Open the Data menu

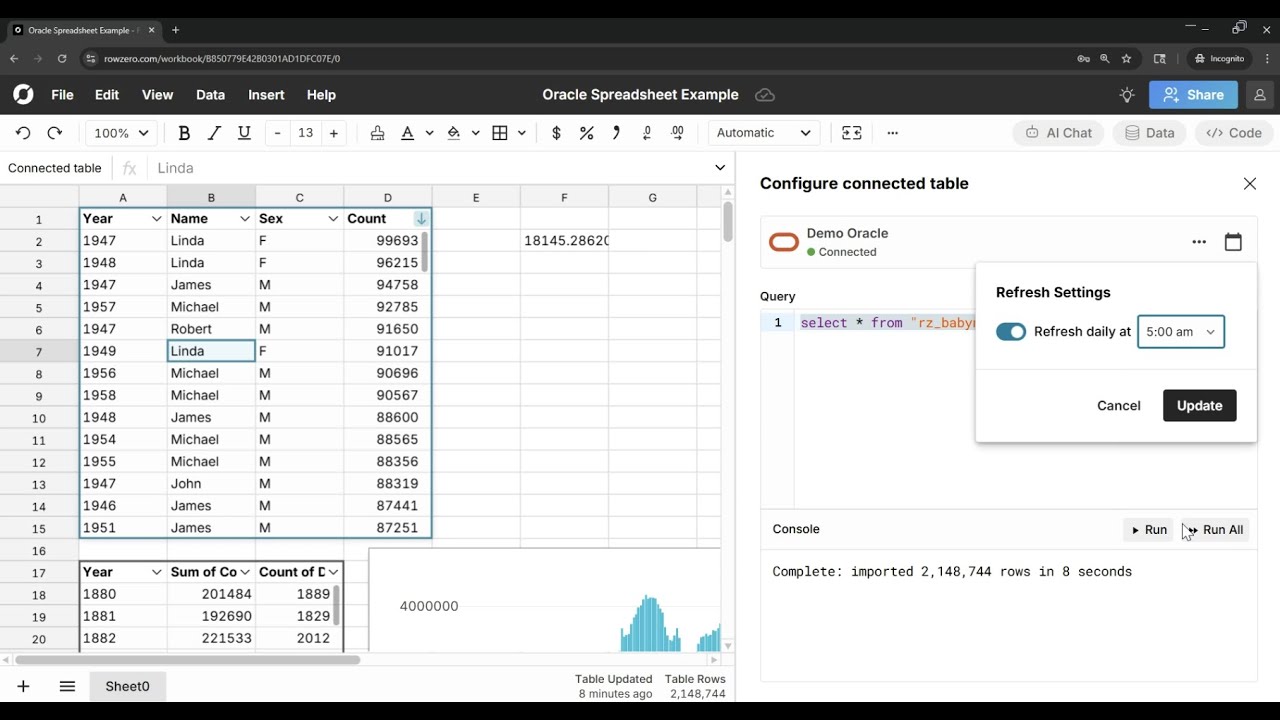coord(210,95)
